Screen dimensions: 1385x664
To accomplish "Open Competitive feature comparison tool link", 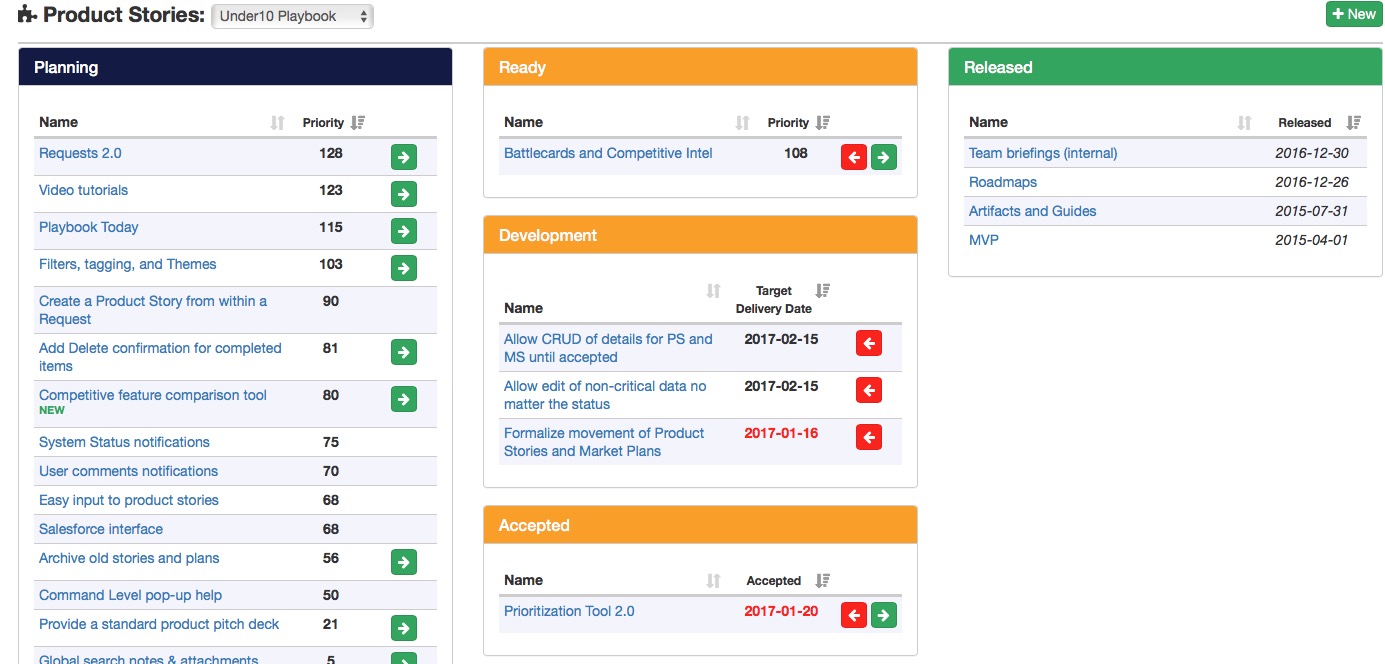I will point(153,395).
